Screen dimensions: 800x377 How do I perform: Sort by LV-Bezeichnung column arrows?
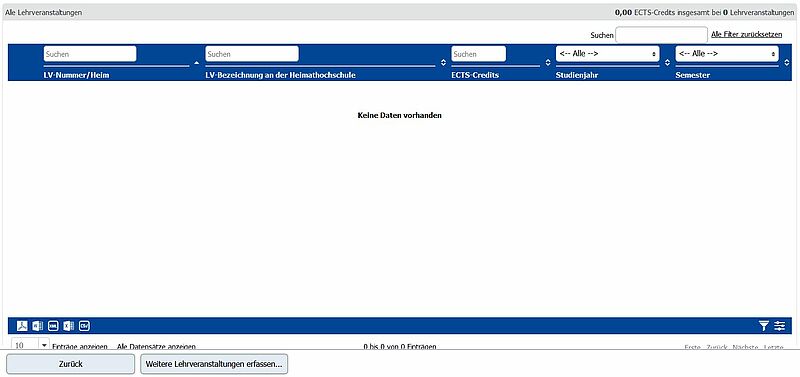click(443, 63)
